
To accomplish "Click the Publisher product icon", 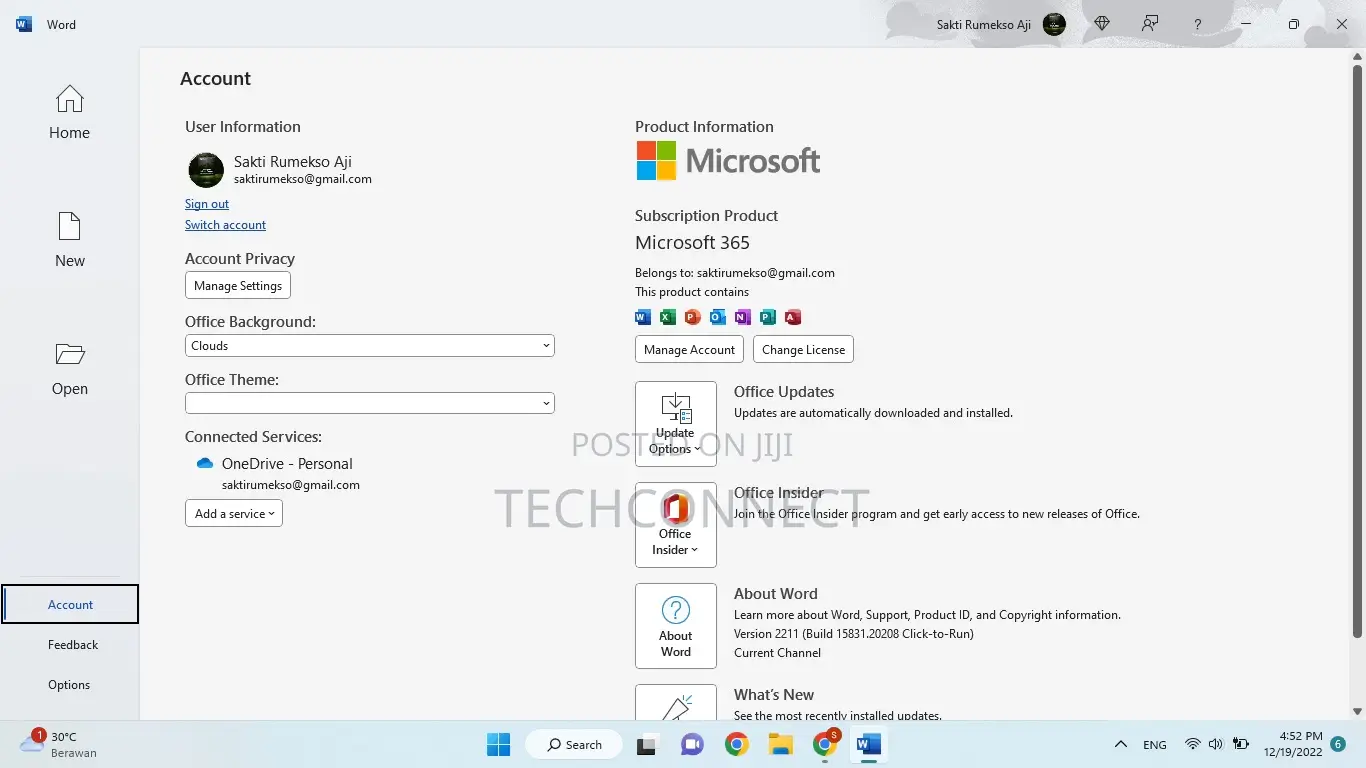I will 768,317.
